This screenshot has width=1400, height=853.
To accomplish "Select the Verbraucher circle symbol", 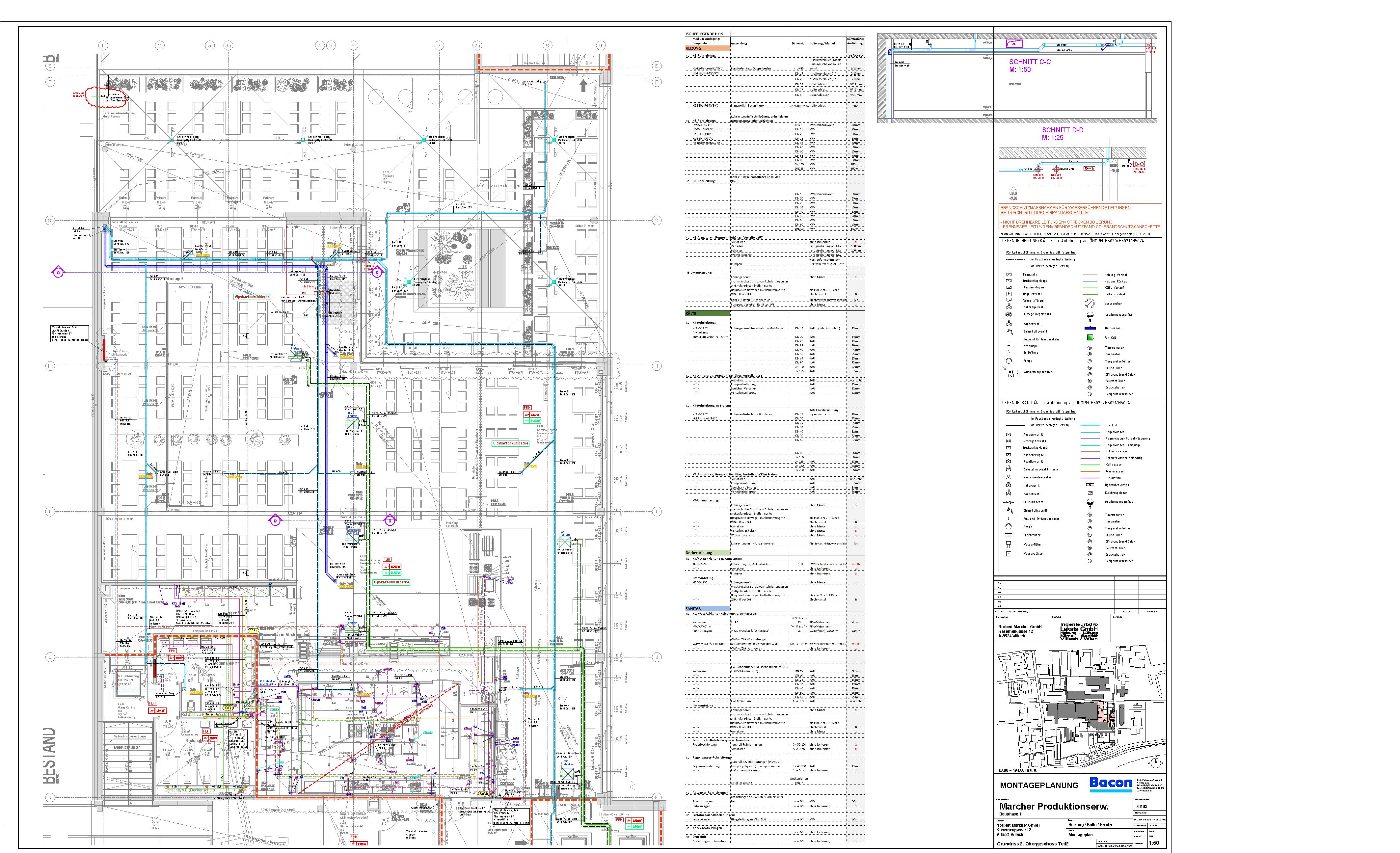I will (1090, 304).
